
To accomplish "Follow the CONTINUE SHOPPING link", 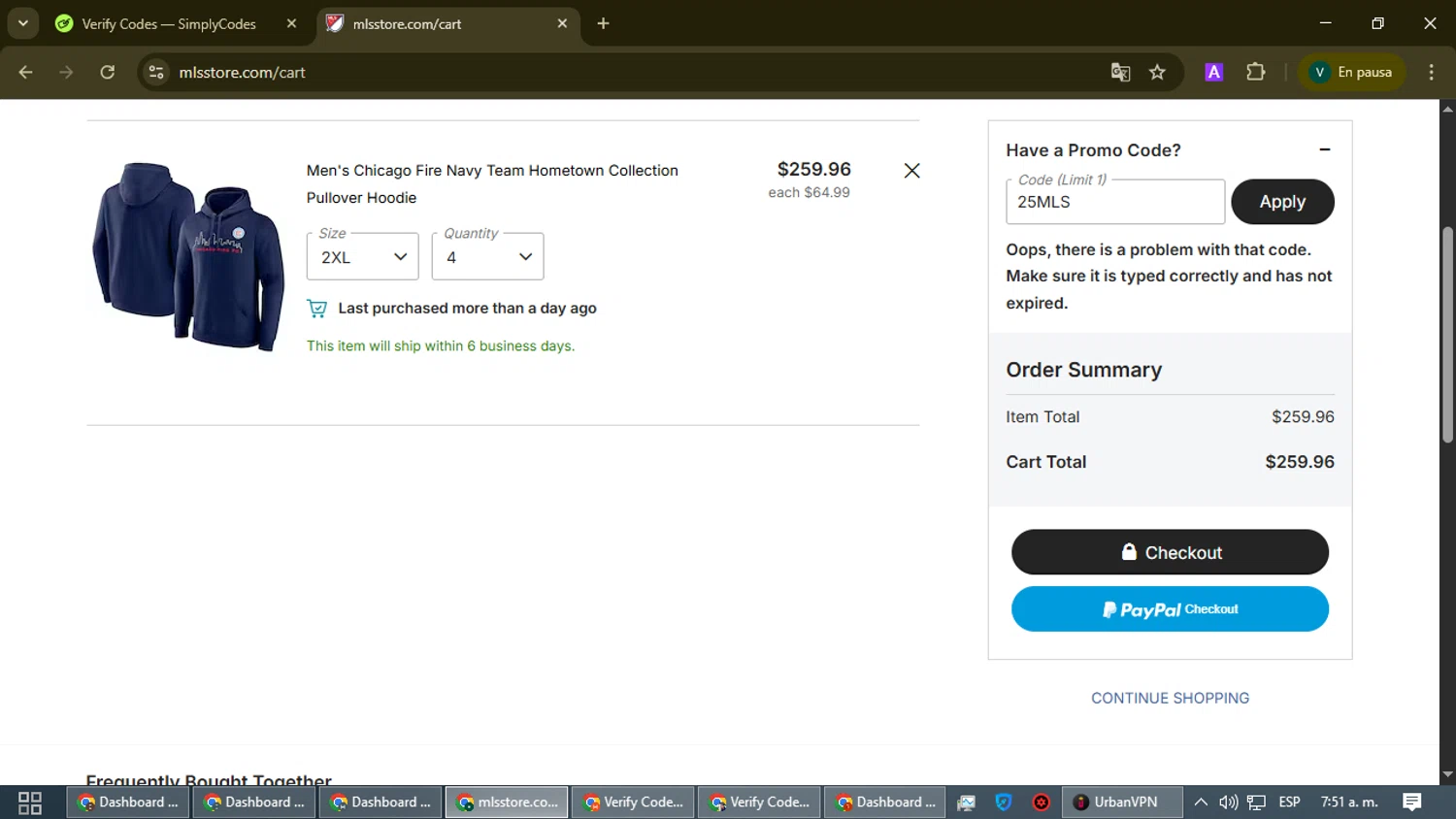I will click(x=1170, y=698).
